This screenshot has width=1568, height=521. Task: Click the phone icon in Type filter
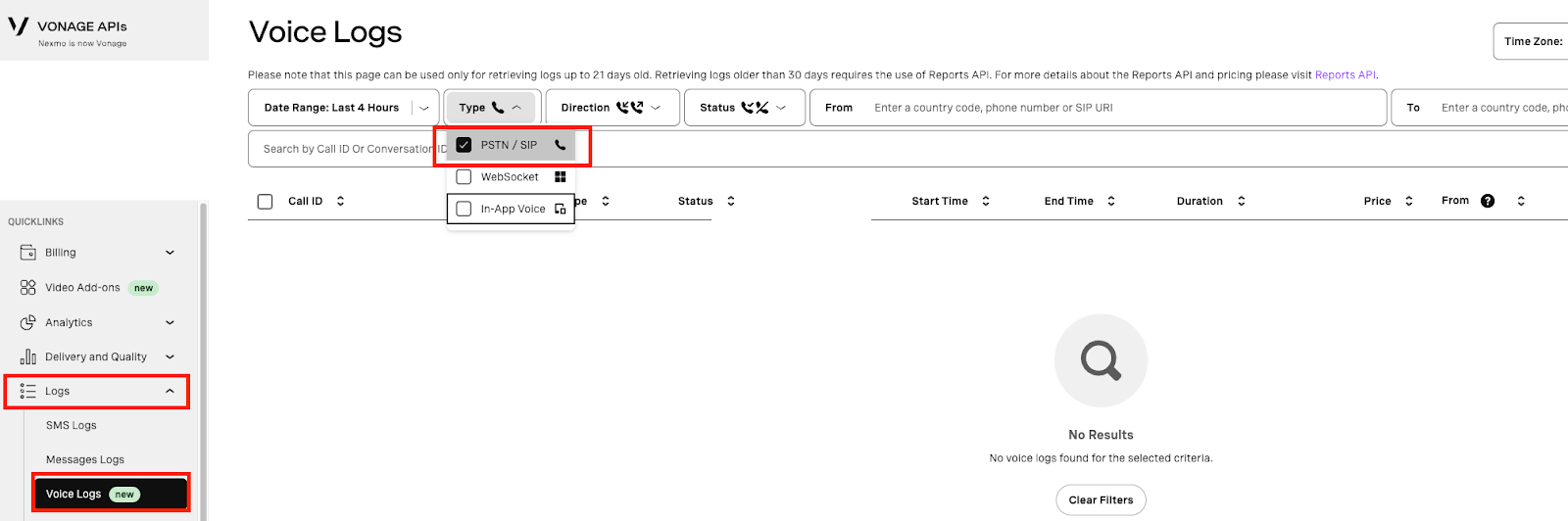498,108
